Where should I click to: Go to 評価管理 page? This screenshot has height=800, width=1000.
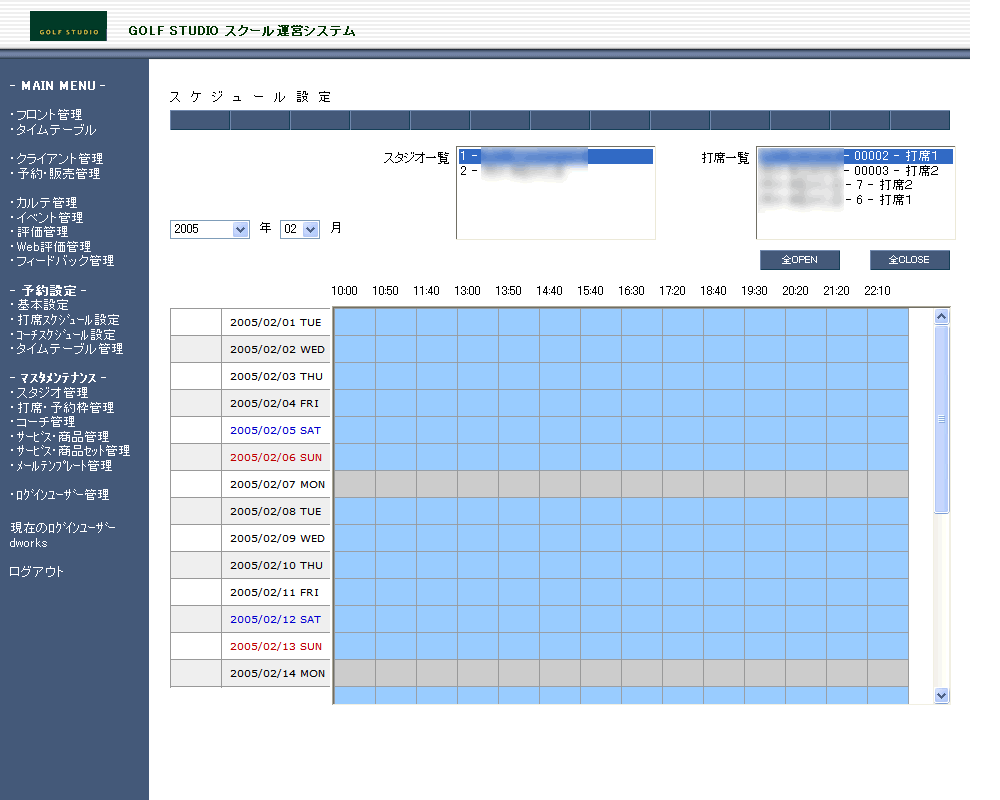[x=42, y=232]
